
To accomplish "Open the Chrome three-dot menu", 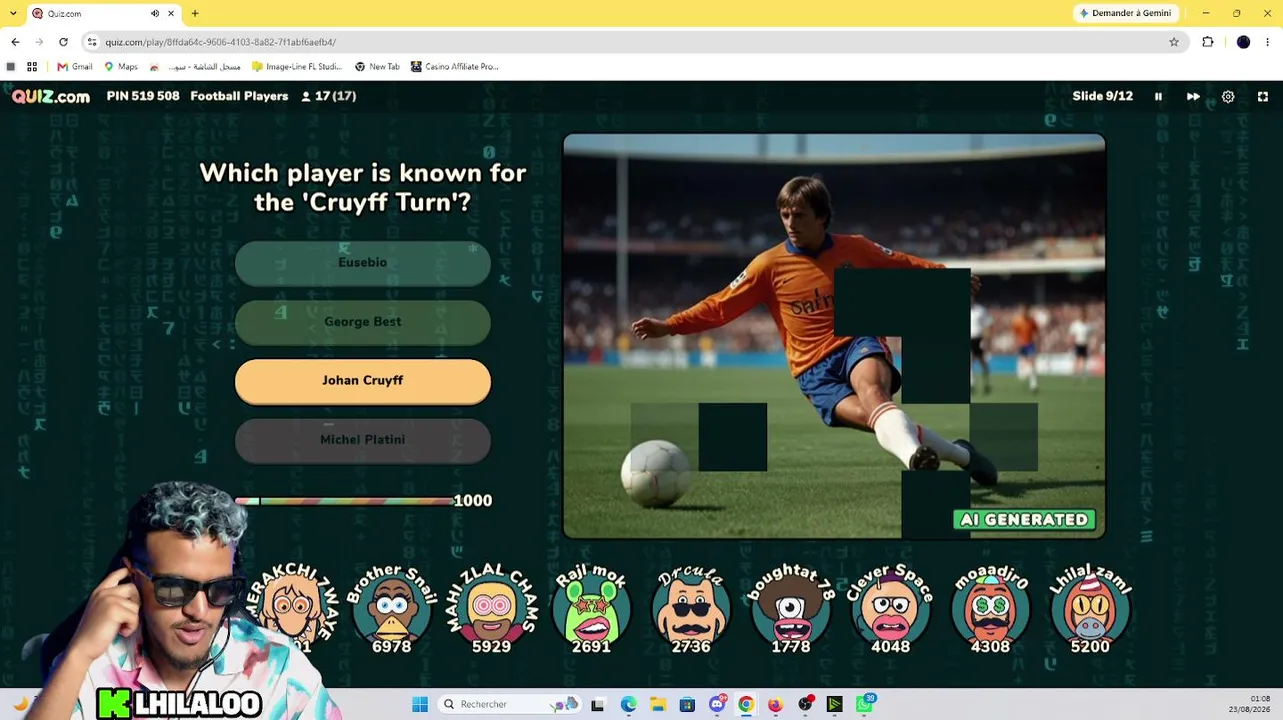I will [1268, 42].
